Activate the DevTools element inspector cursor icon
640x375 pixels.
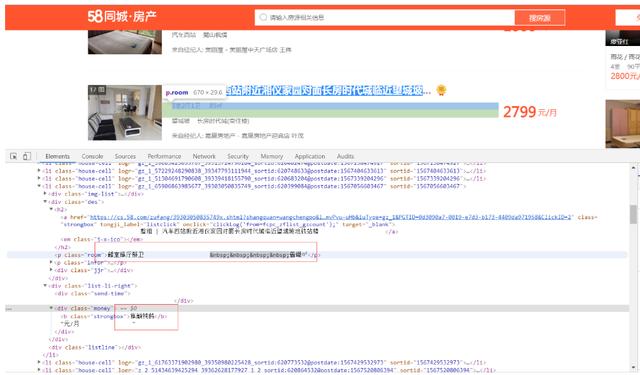coord(13,156)
